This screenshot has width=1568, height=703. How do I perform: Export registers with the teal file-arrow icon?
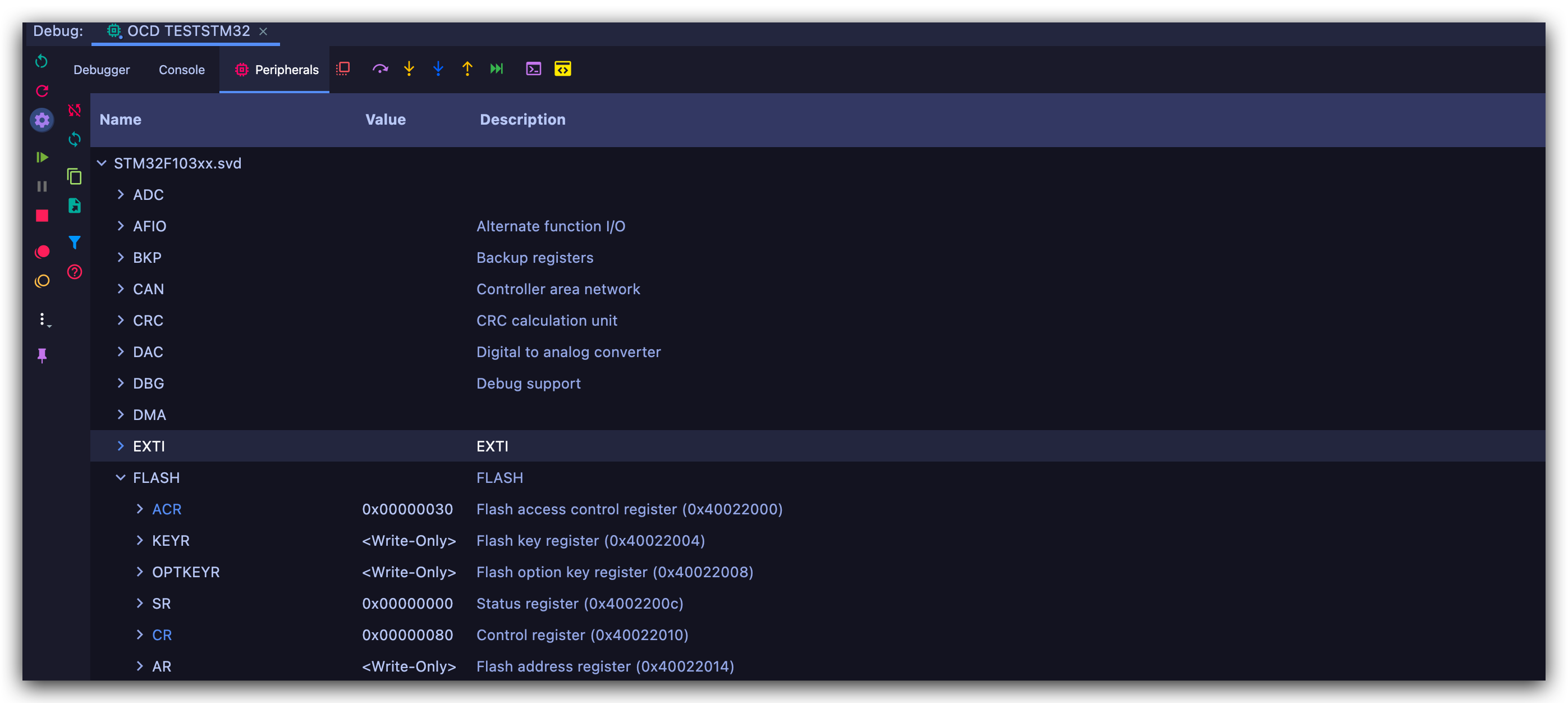(x=74, y=206)
